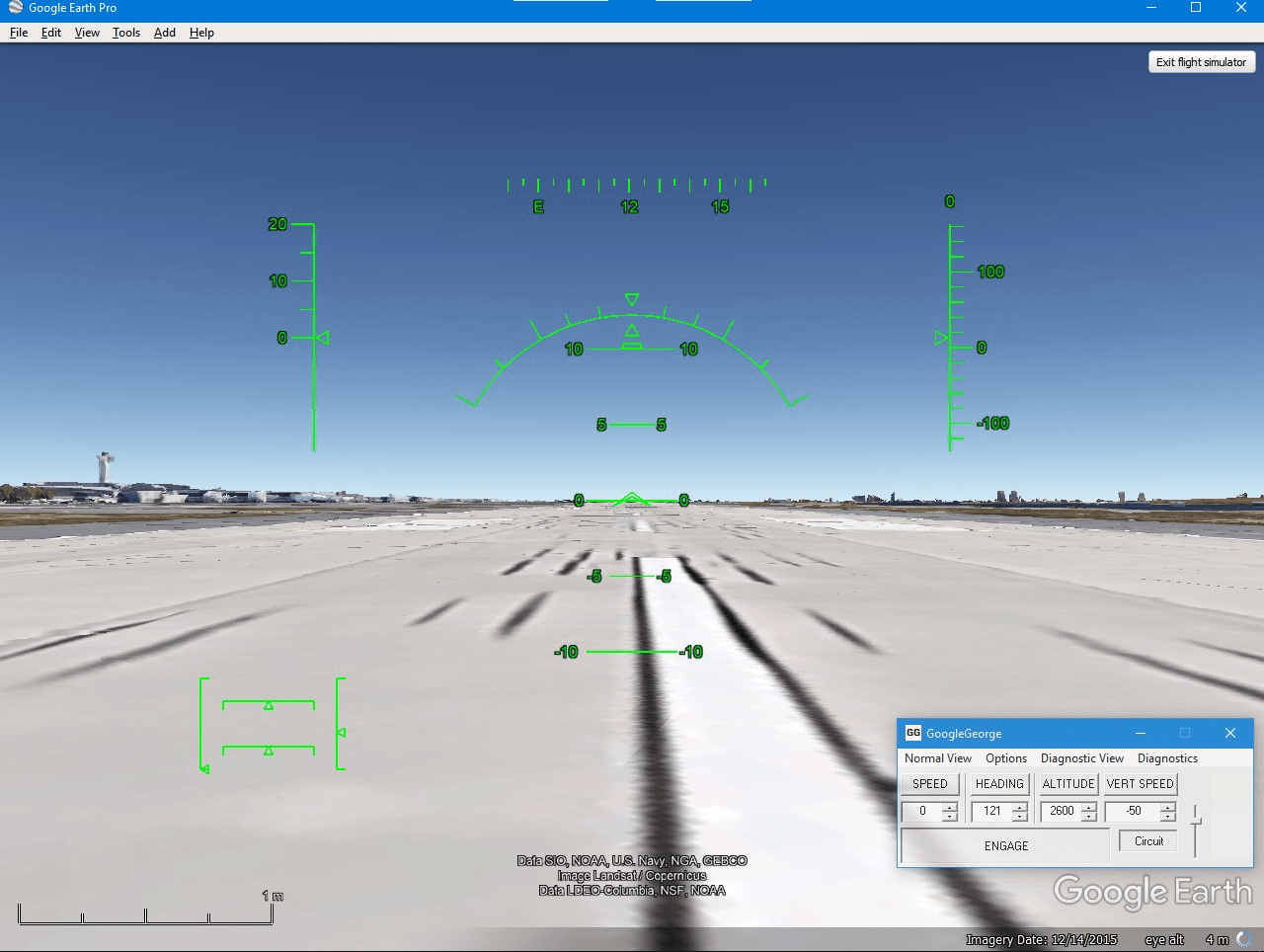
Task: Click the GG icon on the GoogleGeorge window
Action: coord(913,733)
